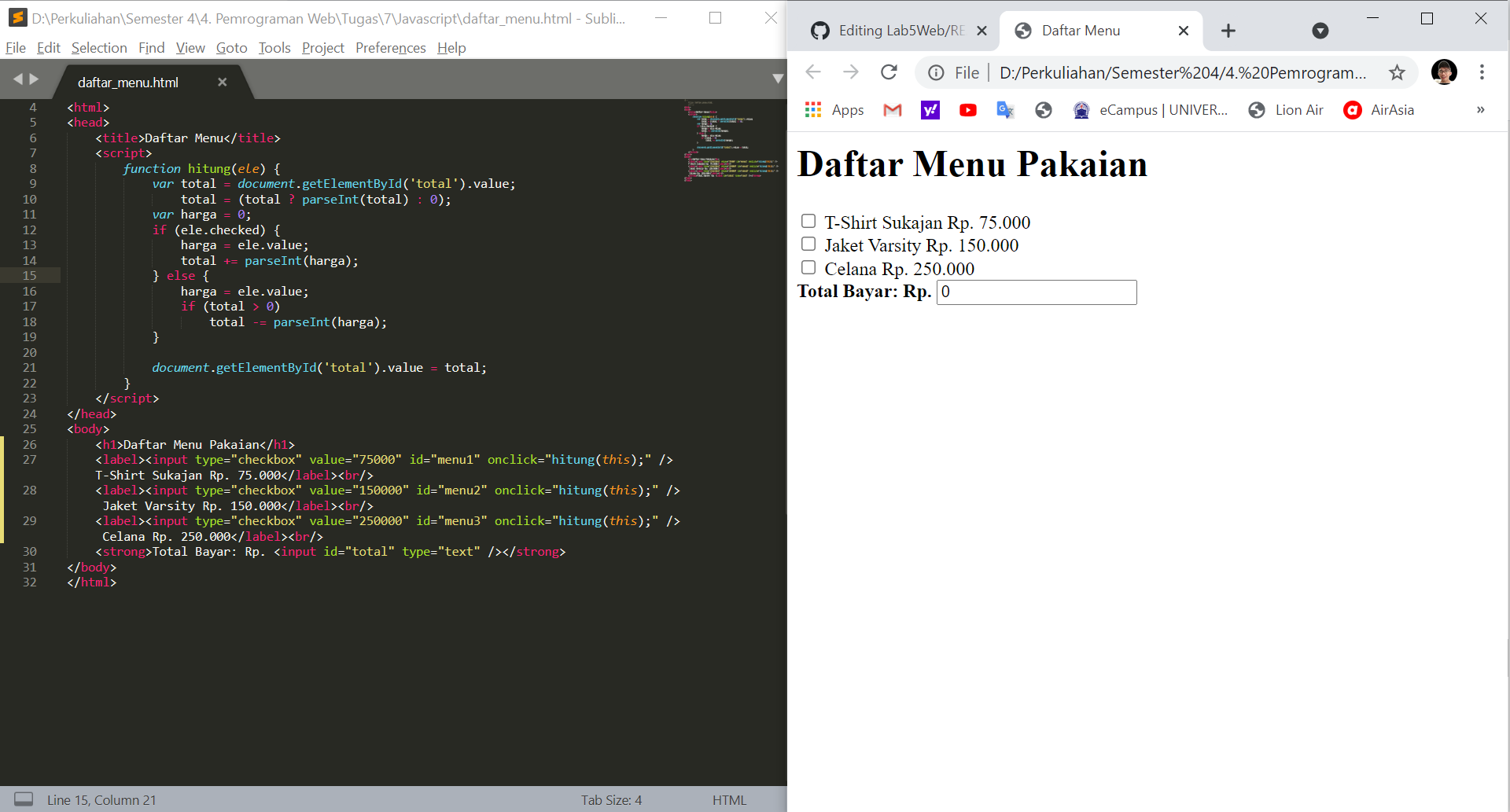
Task: Open Gmail from the bookmarks bar
Action: [892, 110]
